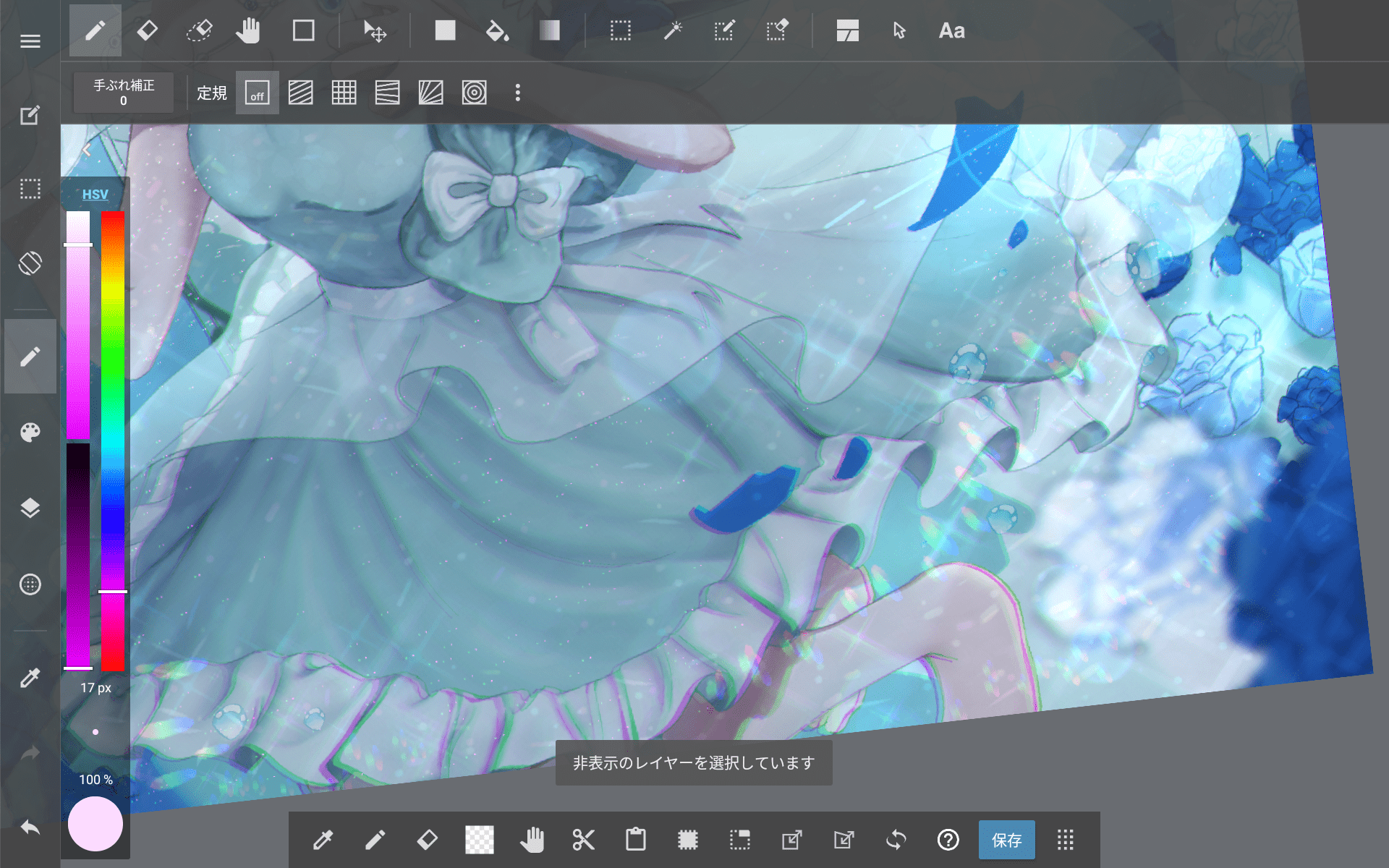The image size is (1389, 868).
Task: Tap the current pink color swatch
Action: pos(95,824)
